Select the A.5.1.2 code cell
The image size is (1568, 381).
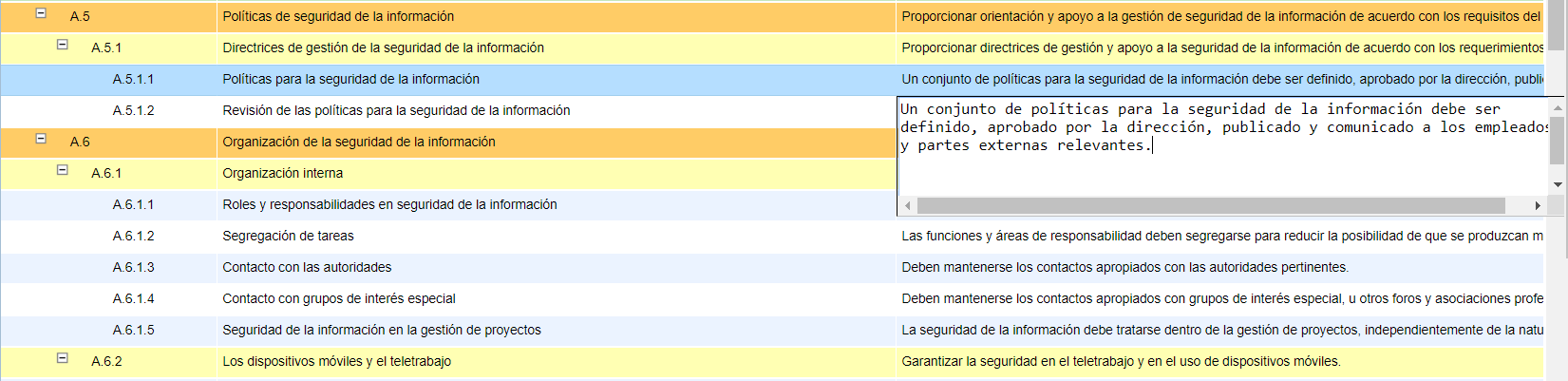(133, 110)
